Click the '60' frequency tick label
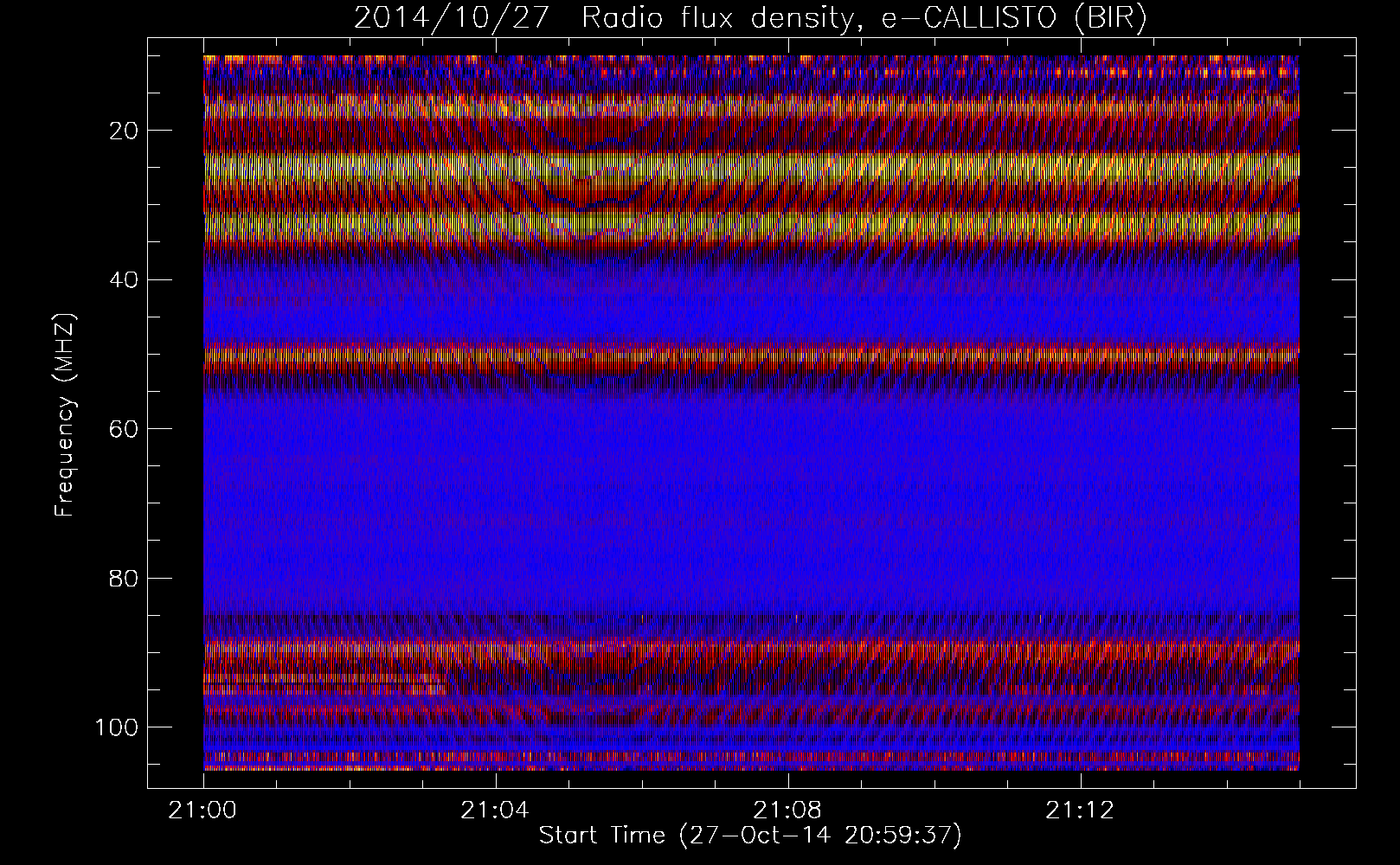Image resolution: width=1400 pixels, height=865 pixels. (x=123, y=428)
